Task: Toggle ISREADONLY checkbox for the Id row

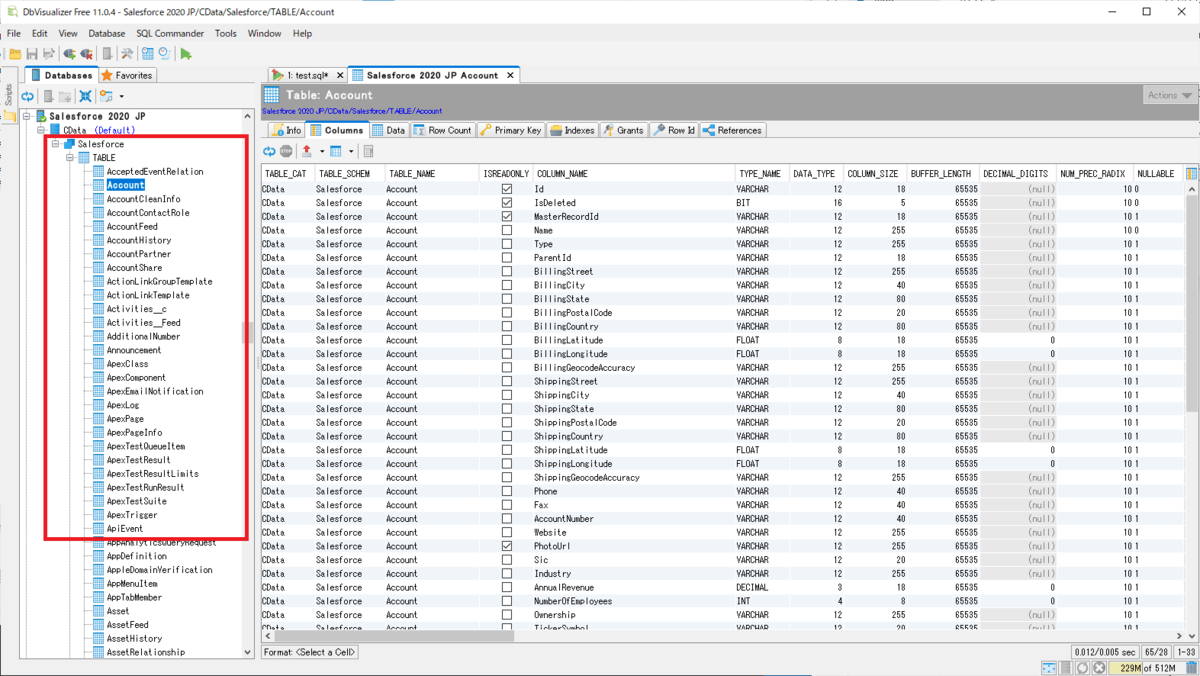Action: [x=507, y=189]
